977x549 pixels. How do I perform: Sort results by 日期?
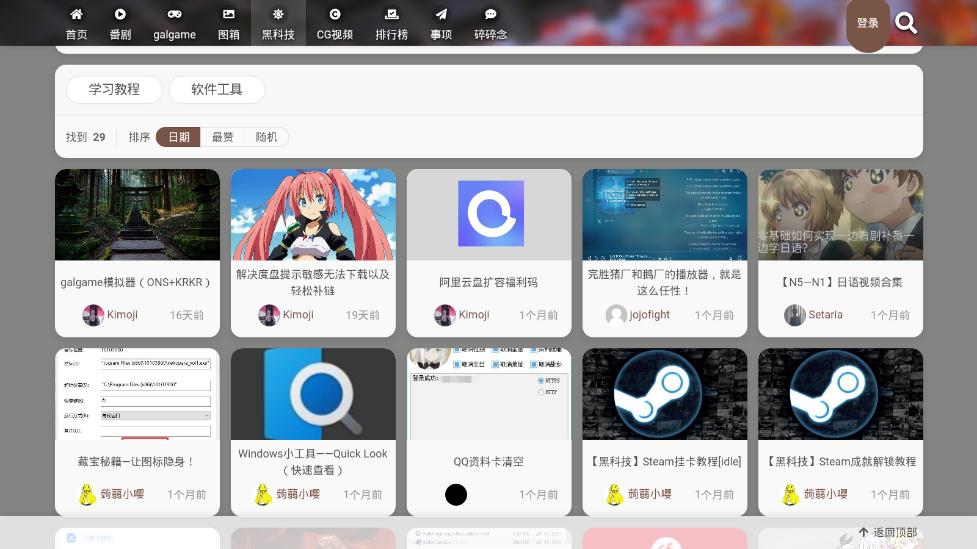click(x=178, y=137)
